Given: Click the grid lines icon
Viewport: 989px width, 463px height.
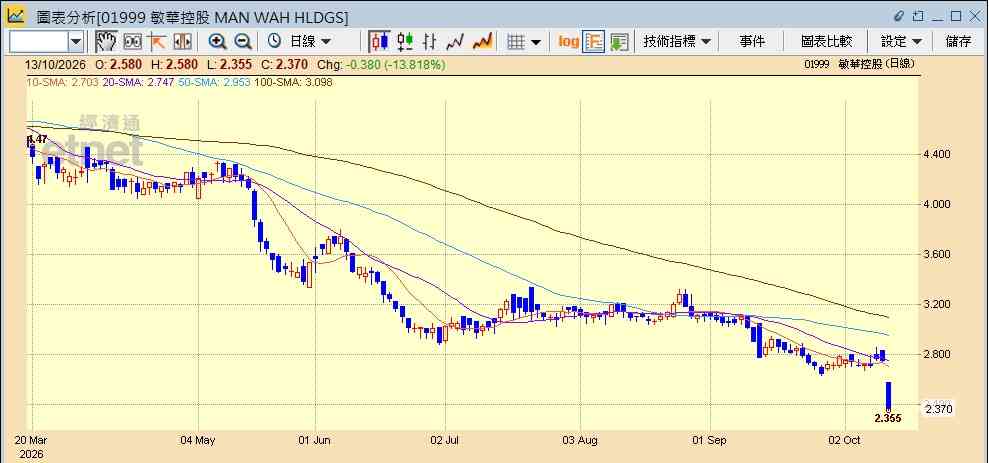Looking at the screenshot, I should tap(517, 42).
